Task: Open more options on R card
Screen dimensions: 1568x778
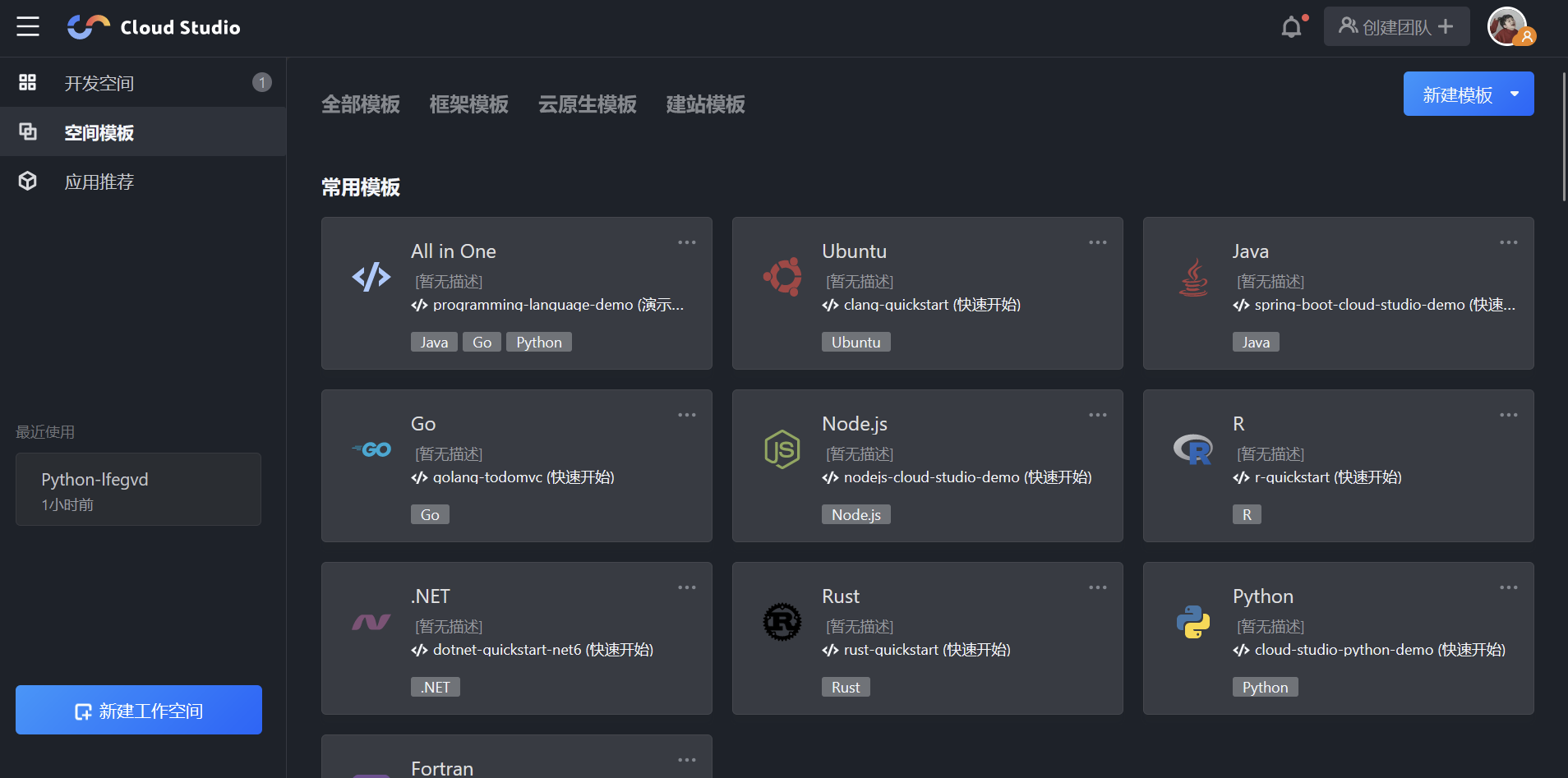Action: [x=1509, y=415]
